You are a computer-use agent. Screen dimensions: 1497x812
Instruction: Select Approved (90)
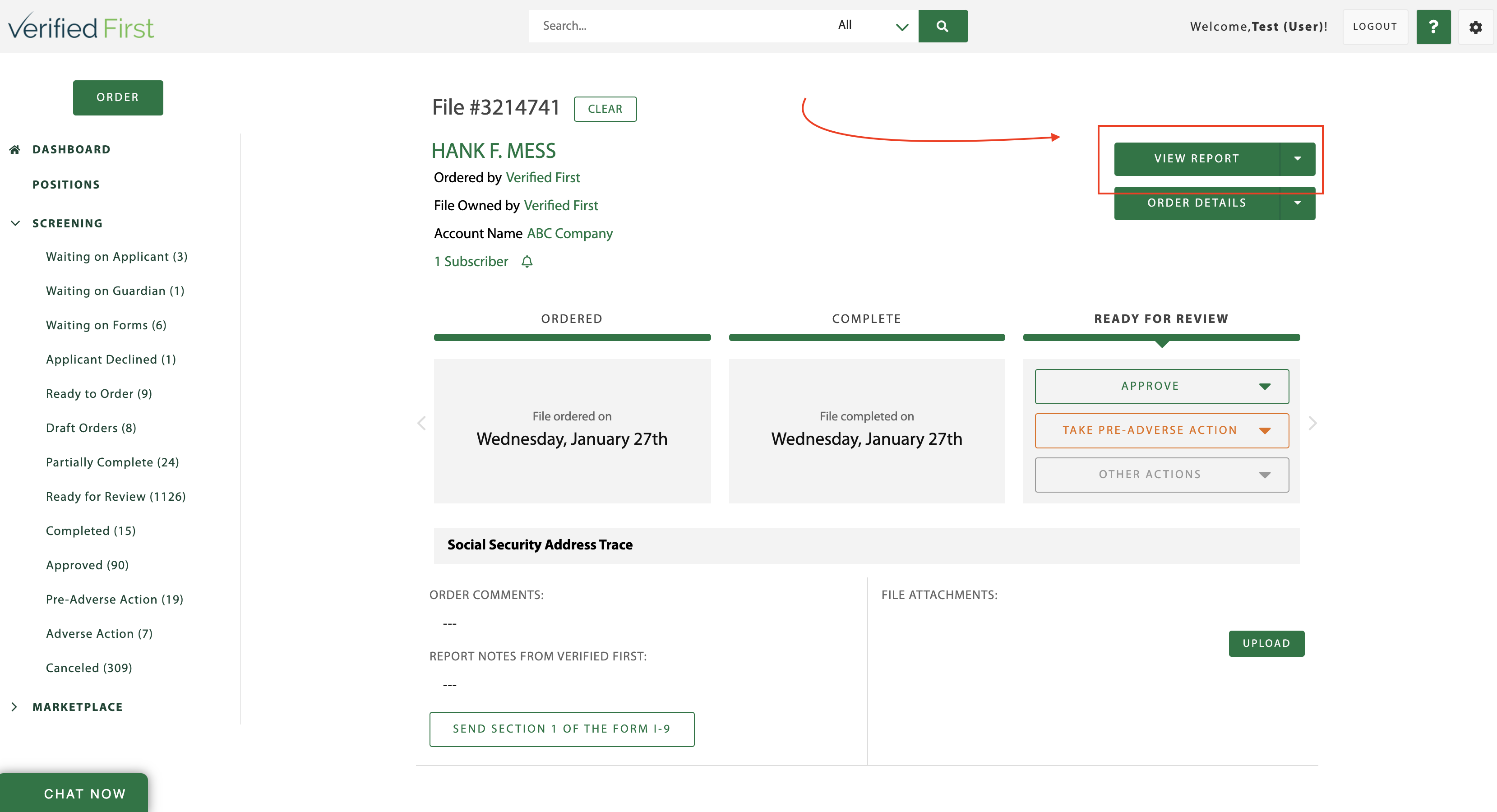click(x=87, y=565)
